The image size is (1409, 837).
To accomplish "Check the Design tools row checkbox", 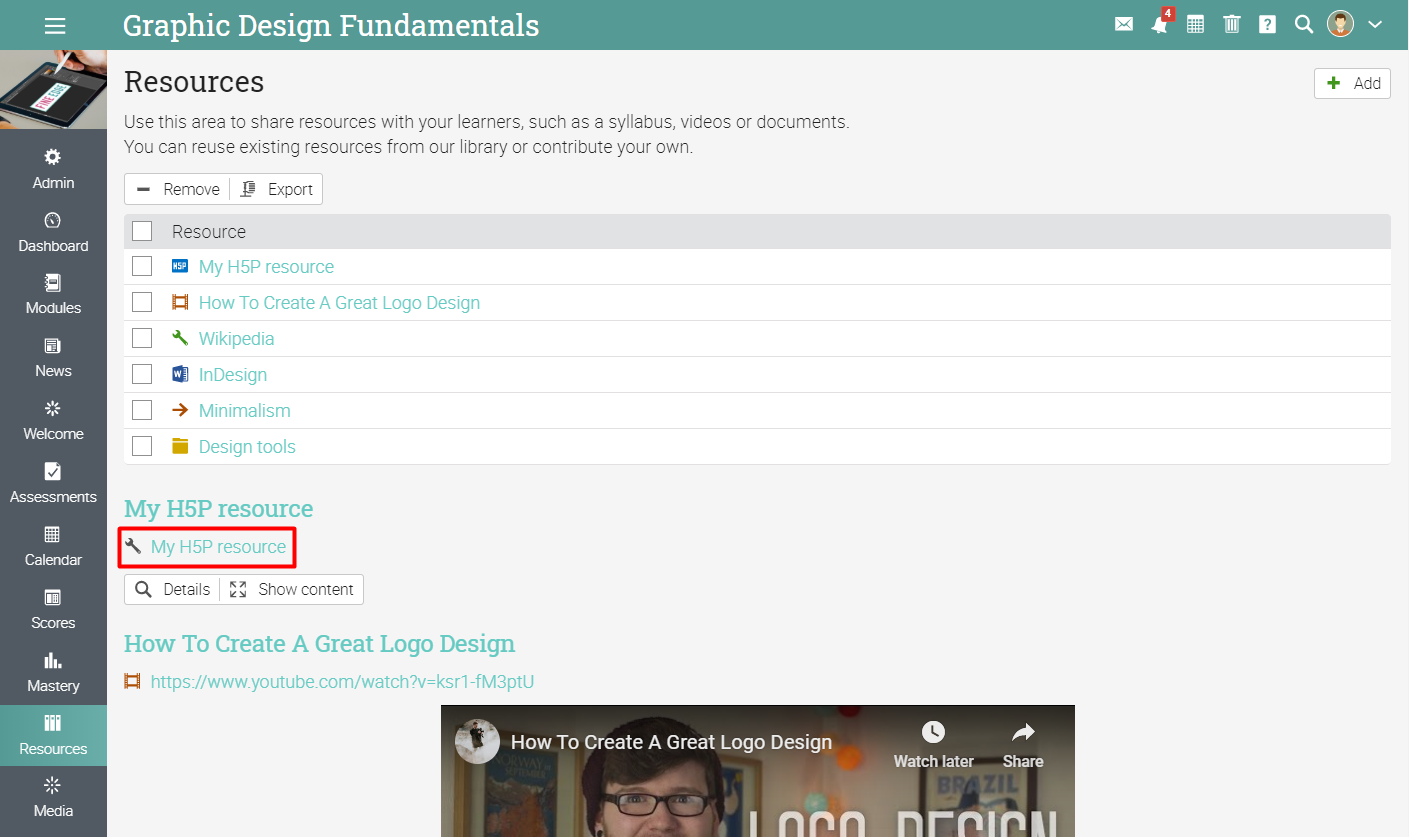I will [142, 446].
